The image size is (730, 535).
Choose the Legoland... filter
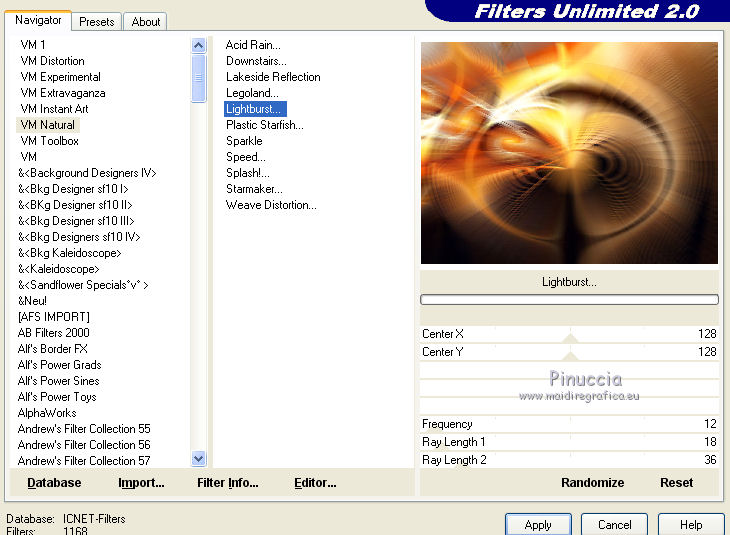(x=252, y=93)
